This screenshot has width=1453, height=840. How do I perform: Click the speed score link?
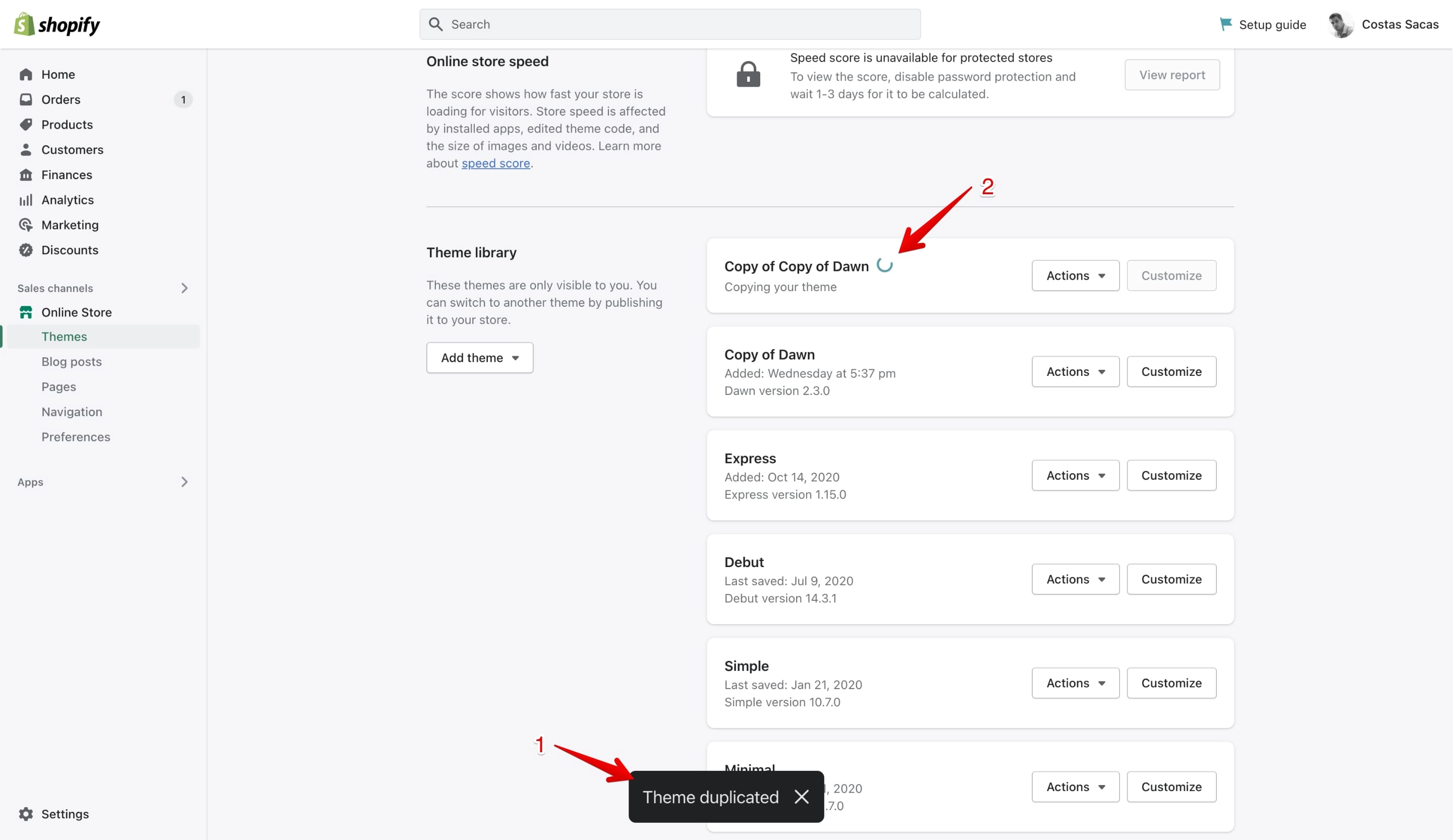pyautogui.click(x=495, y=163)
